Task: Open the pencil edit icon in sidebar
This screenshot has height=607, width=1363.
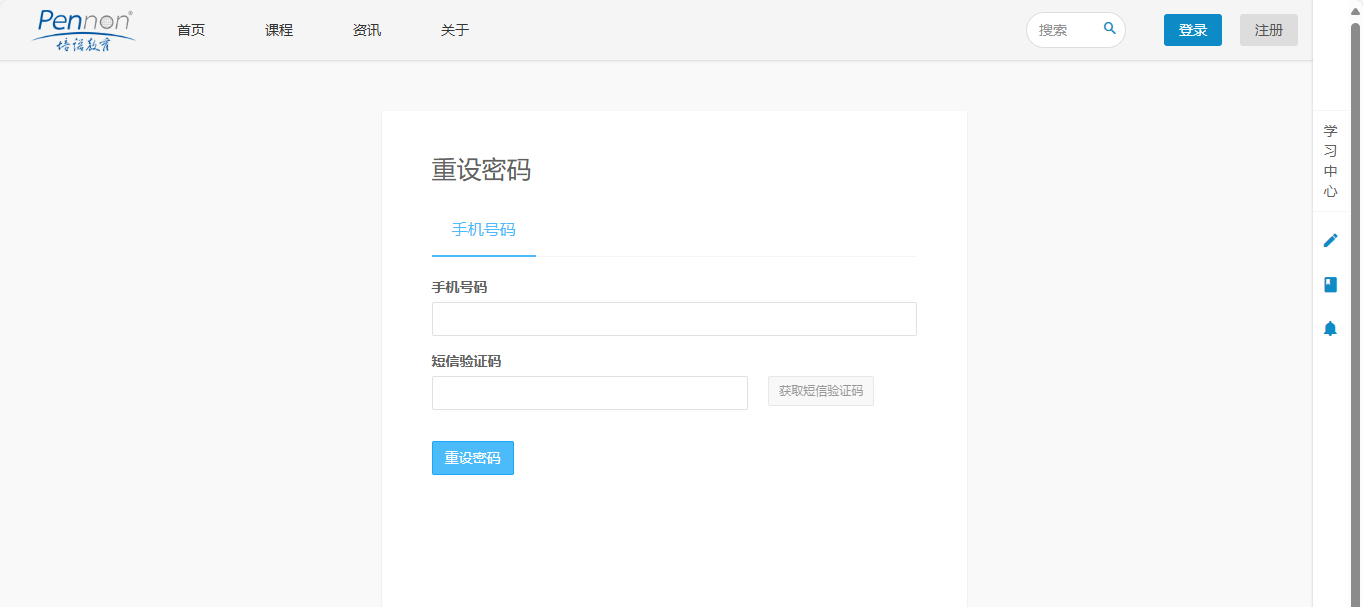Action: click(1330, 240)
